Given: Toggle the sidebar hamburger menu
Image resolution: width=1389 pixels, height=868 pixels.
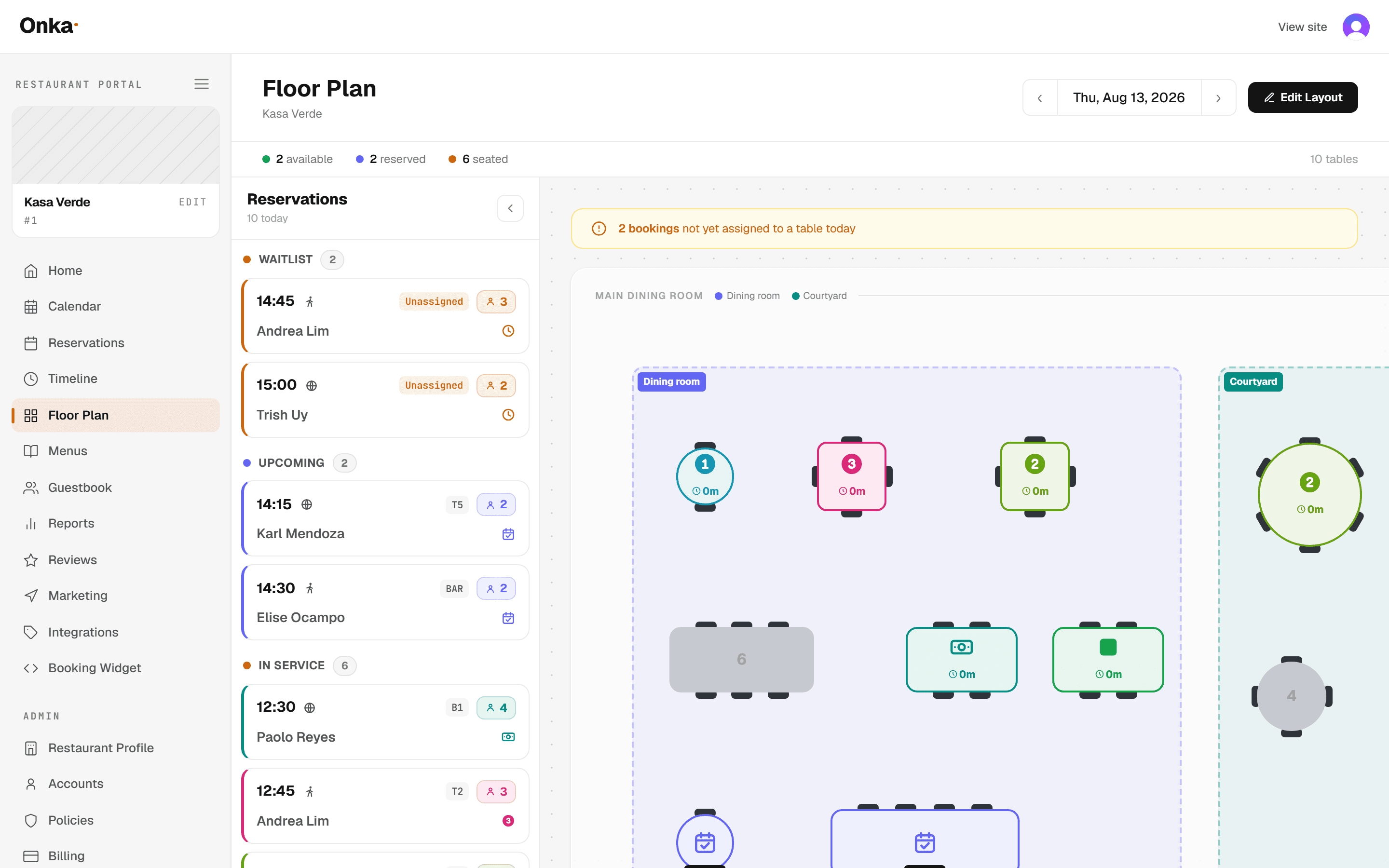Looking at the screenshot, I should tap(202, 84).
